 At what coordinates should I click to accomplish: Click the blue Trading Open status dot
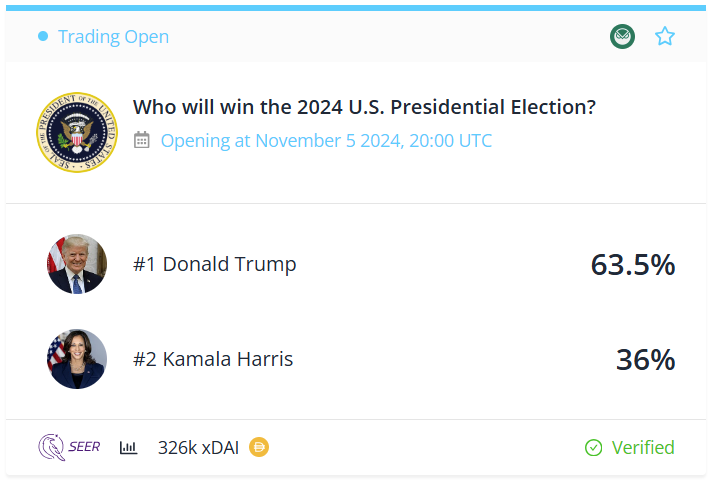click(x=43, y=36)
